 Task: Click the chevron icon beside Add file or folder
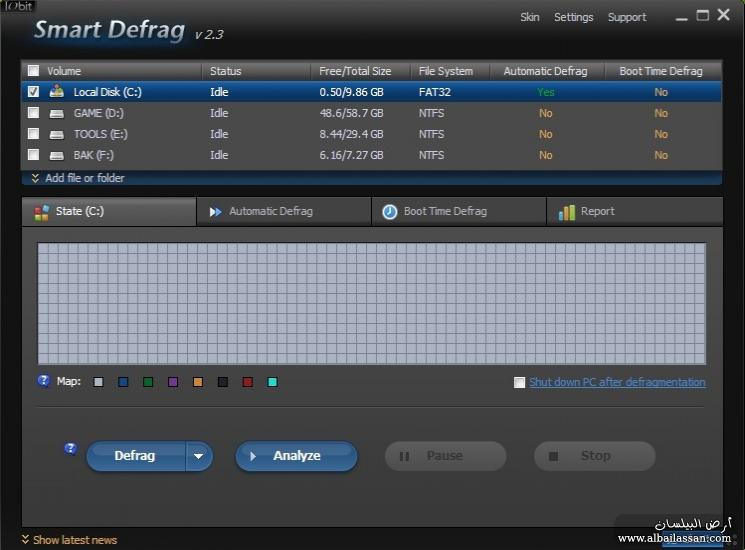tap(35, 178)
